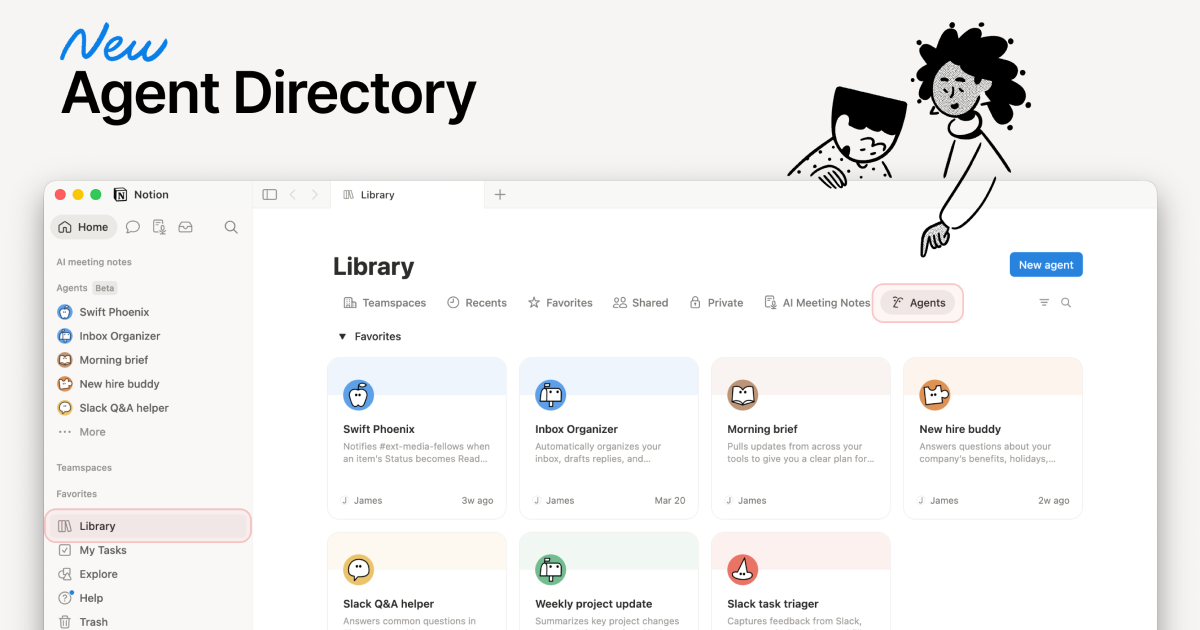Click the Inbox Organizer avatar in sidebar

tap(65, 336)
